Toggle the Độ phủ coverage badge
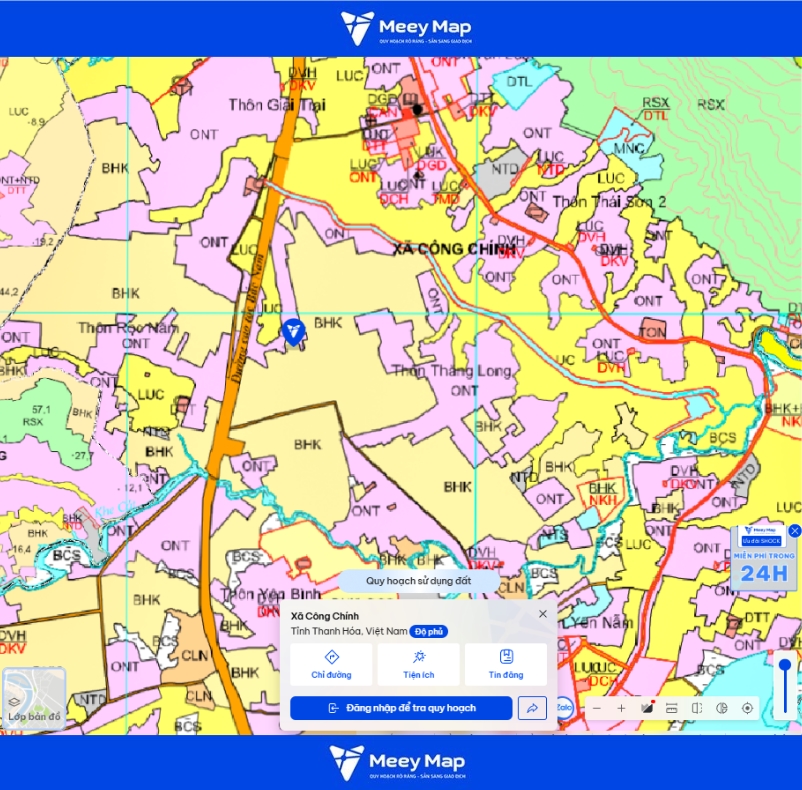Viewport: 802px width, 790px height. 429,631
